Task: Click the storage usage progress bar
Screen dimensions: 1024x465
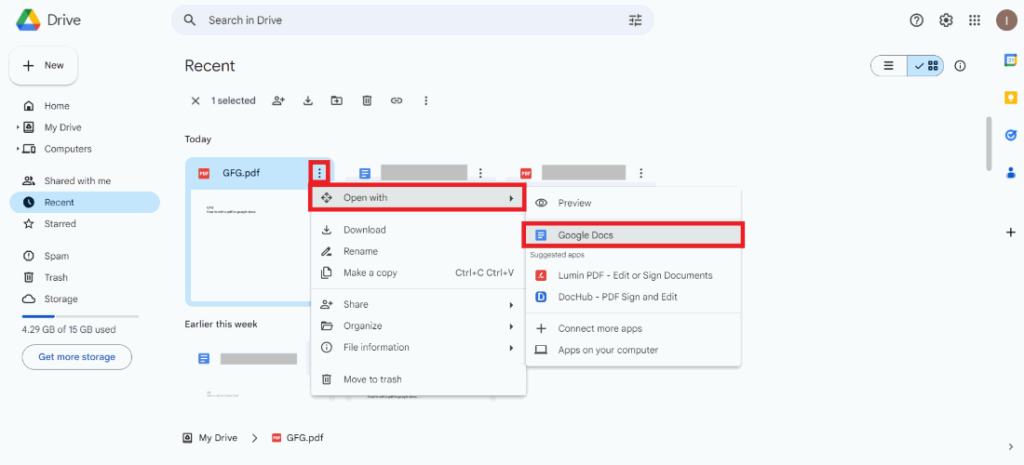Action: coord(80,316)
